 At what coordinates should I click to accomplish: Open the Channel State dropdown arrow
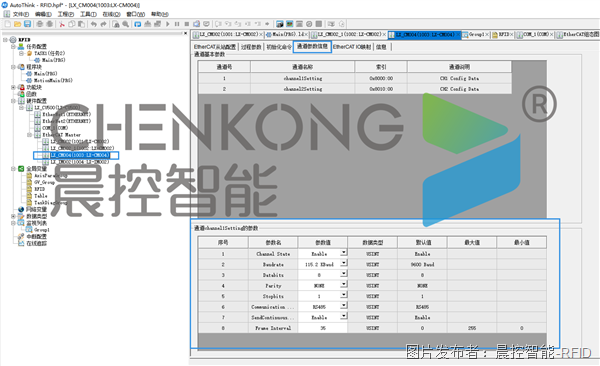344,253
